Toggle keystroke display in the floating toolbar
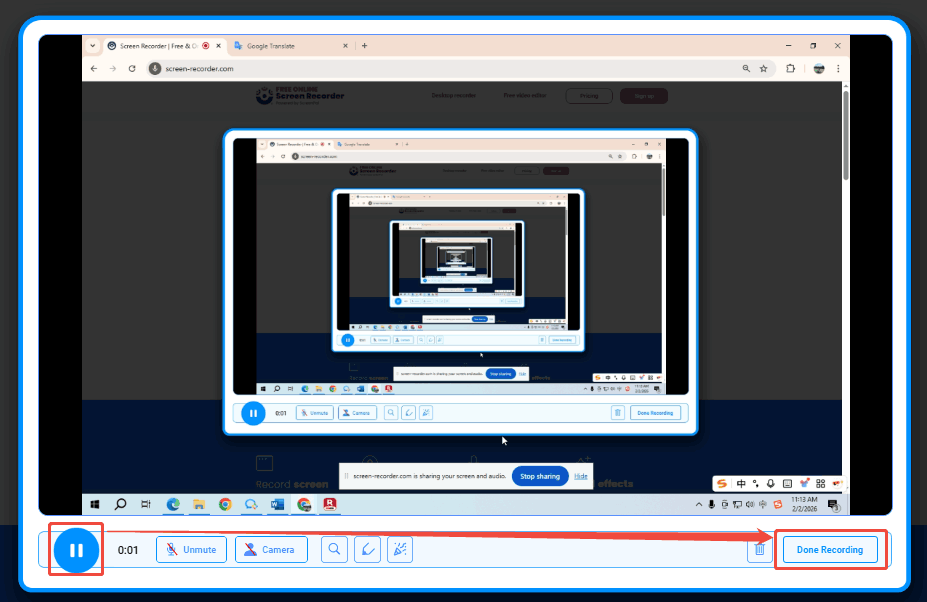 (787, 484)
